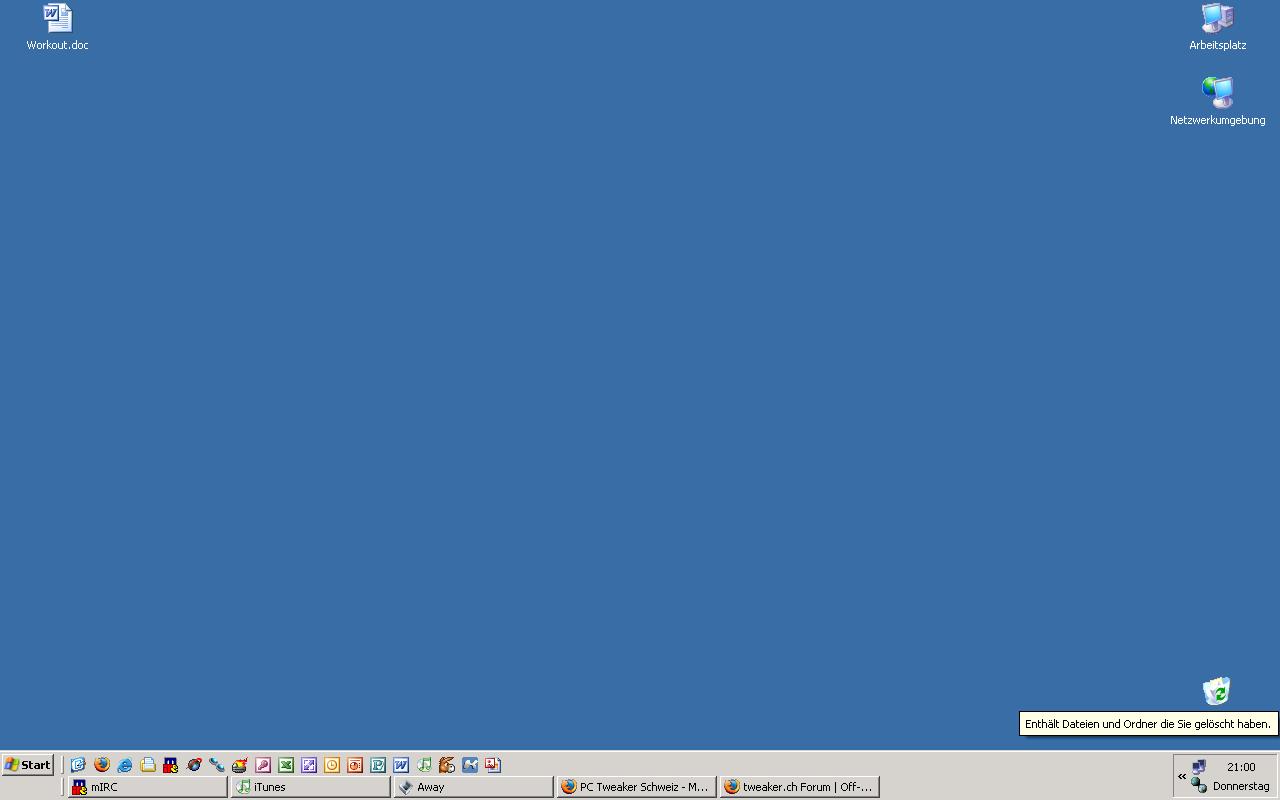Open Publisher from the Quick Launch bar
1280x800 pixels.
[378, 765]
